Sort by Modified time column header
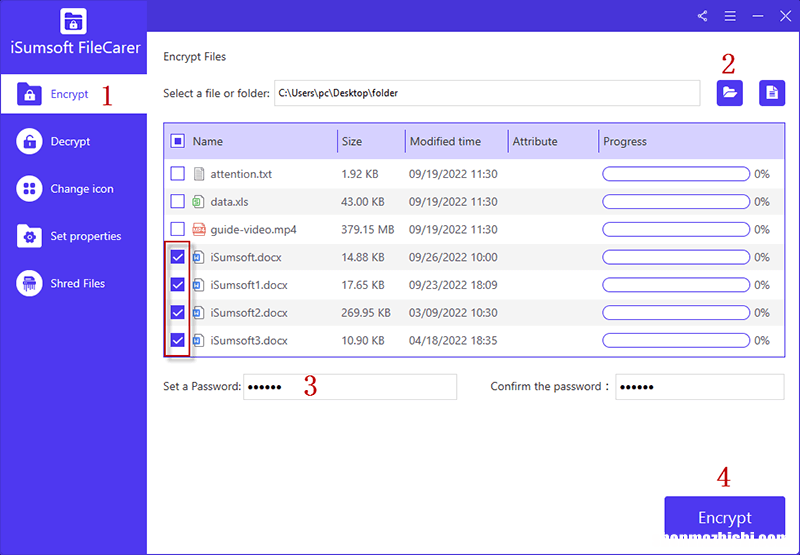 coord(445,142)
